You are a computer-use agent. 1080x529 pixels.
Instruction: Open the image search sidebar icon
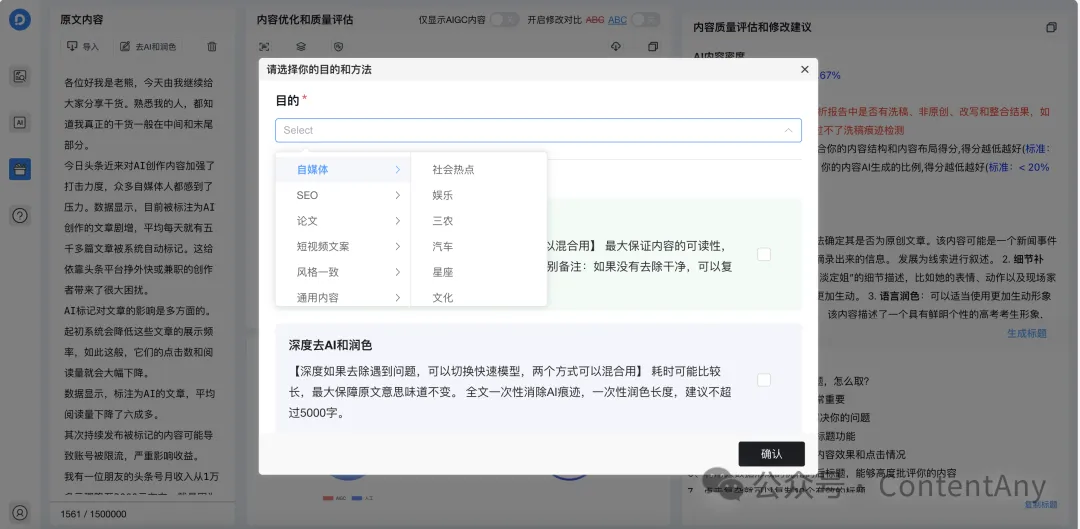click(x=20, y=76)
